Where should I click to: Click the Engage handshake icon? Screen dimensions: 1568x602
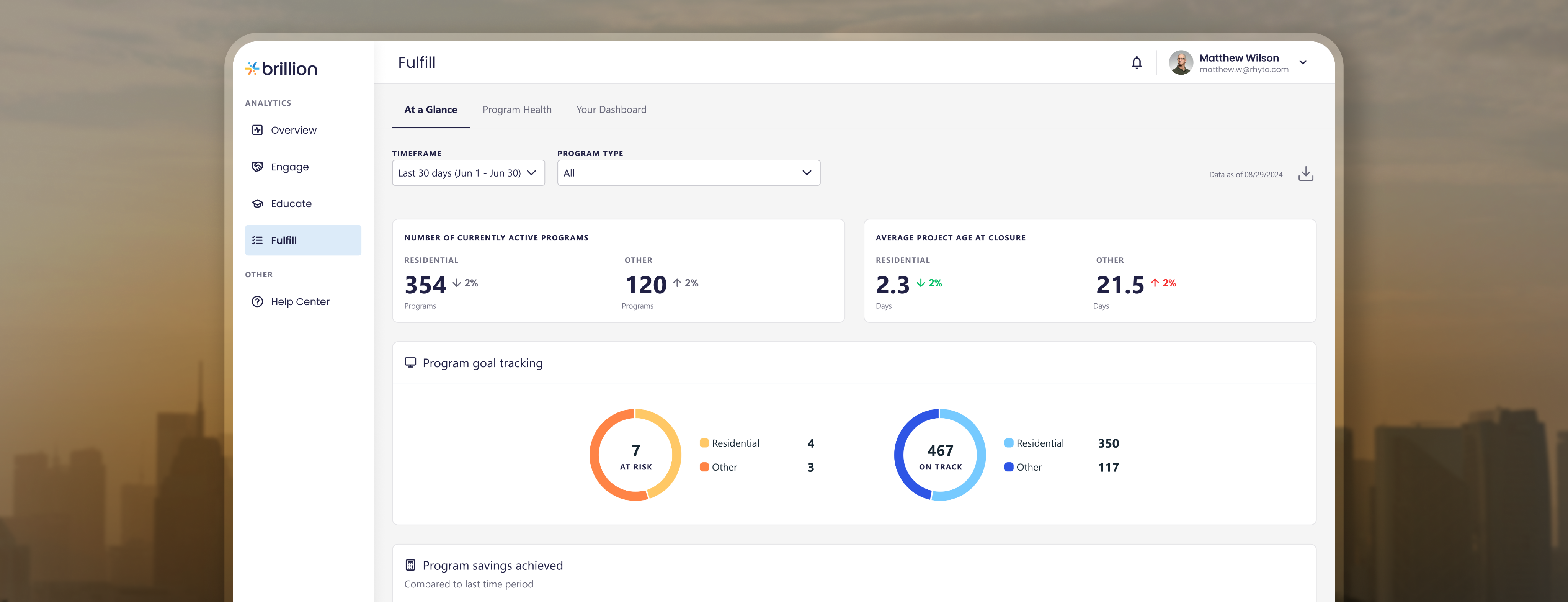[258, 167]
